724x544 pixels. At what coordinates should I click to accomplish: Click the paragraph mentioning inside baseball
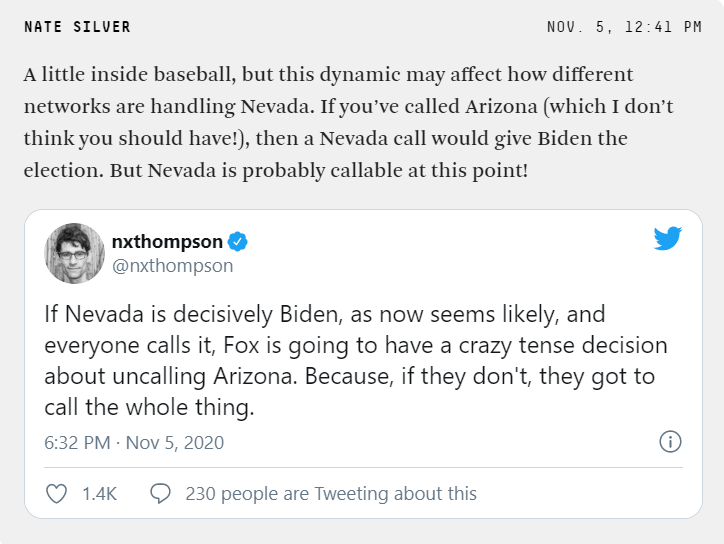pos(348,122)
